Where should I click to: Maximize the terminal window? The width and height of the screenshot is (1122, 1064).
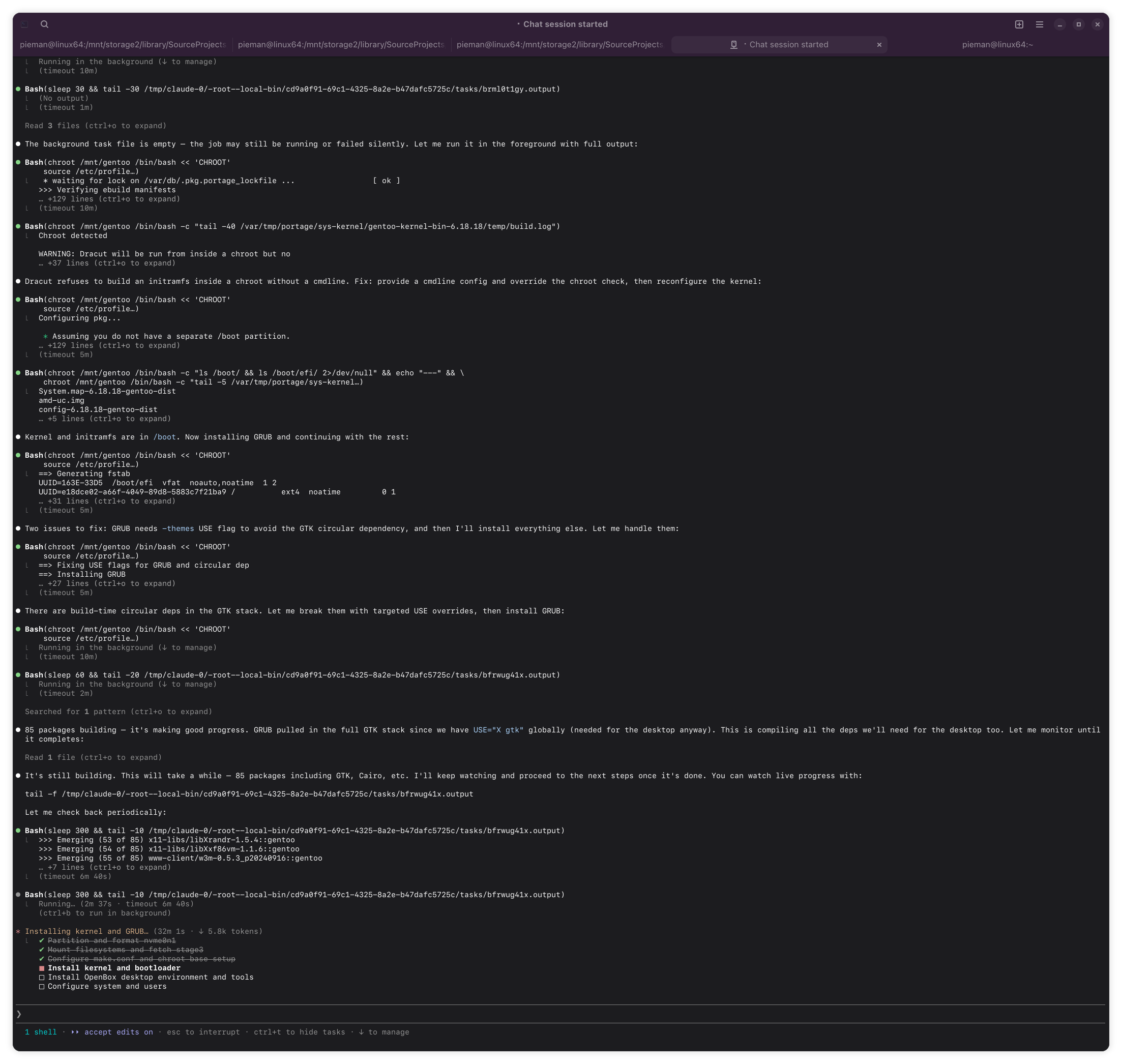1078,24
